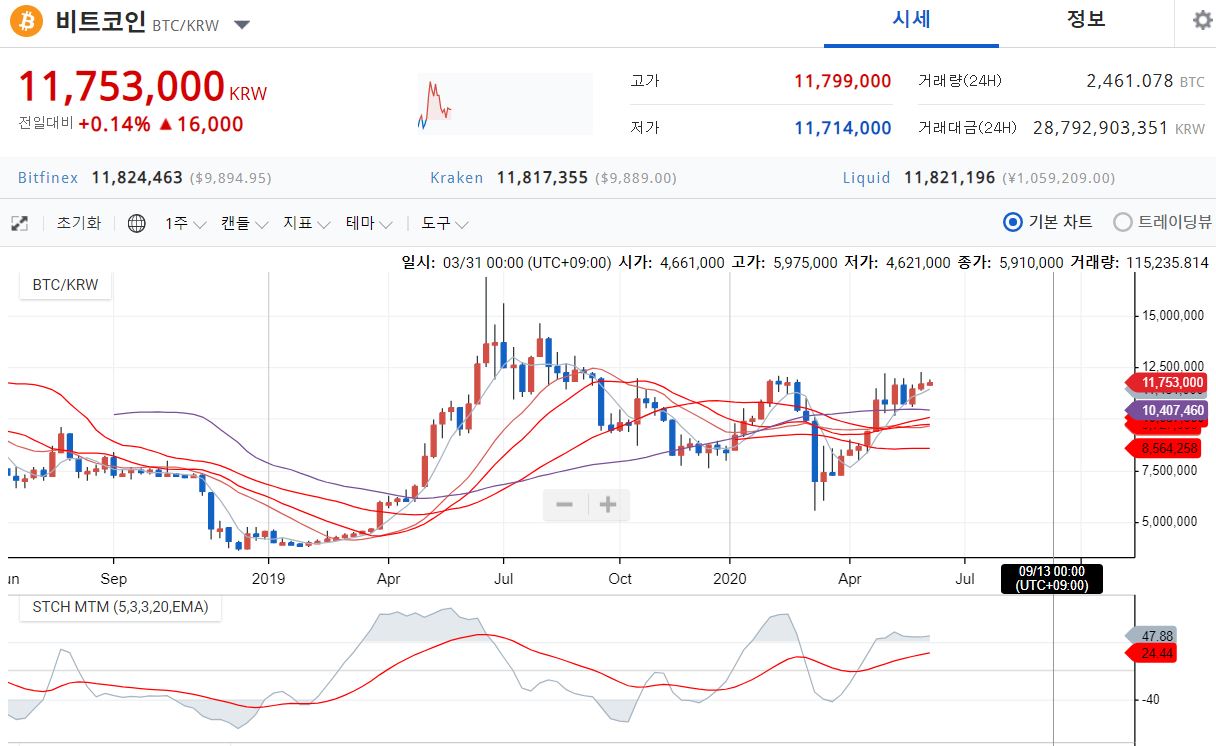
Task: Click the mini price sparkline thumbnail
Action: tap(436, 104)
